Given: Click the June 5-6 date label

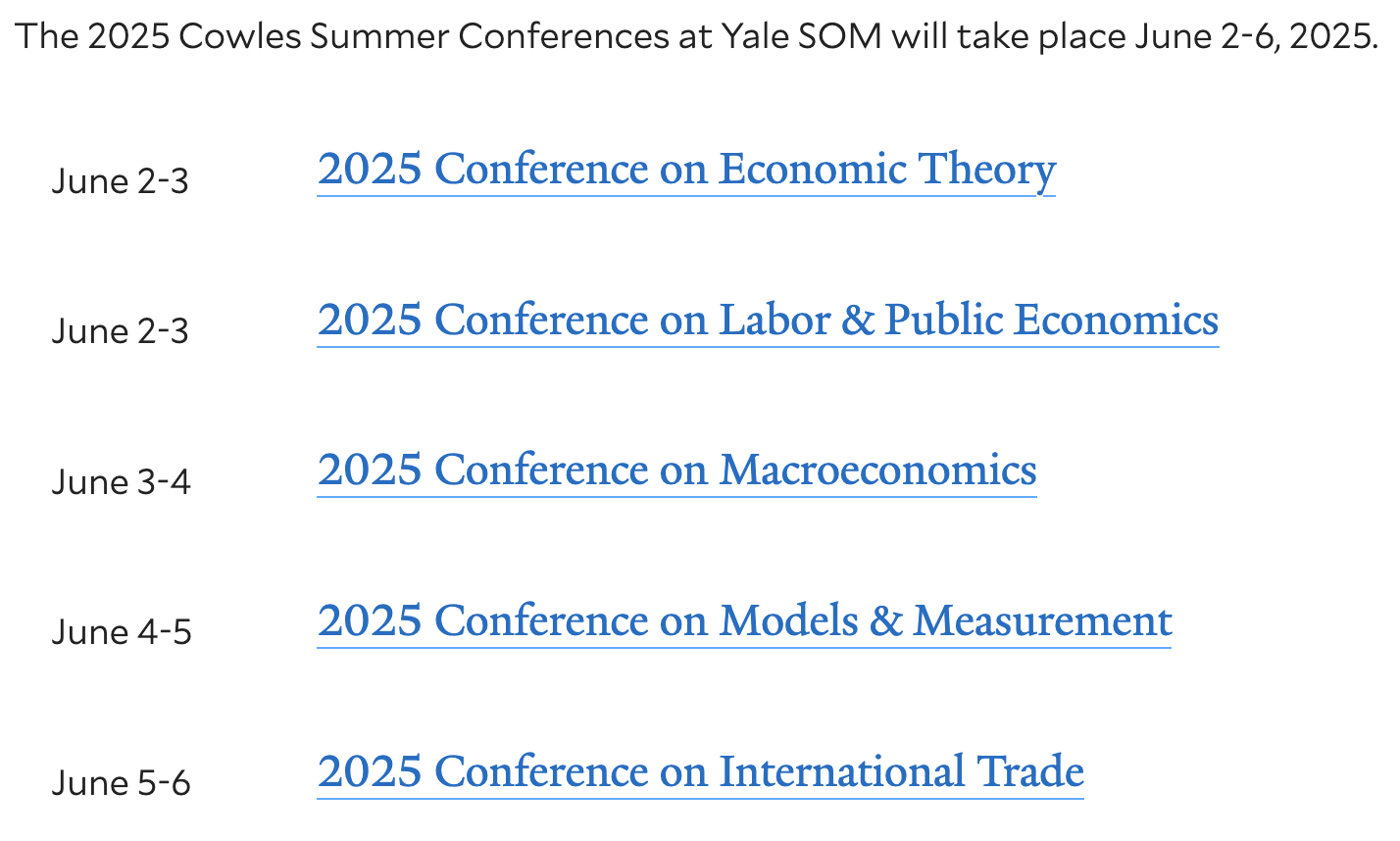Looking at the screenshot, I should [x=121, y=783].
